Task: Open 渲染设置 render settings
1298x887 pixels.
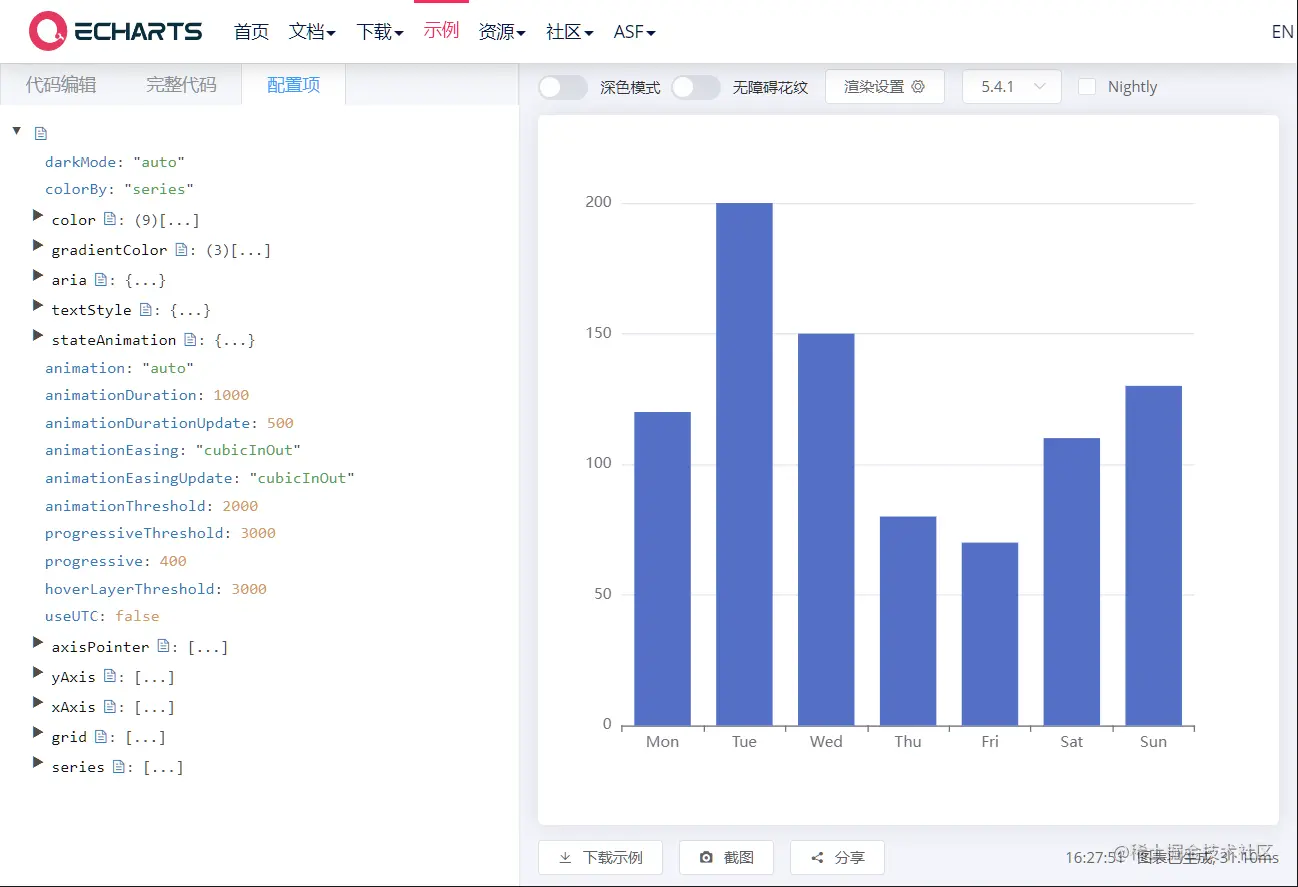Action: pyautogui.click(x=885, y=87)
